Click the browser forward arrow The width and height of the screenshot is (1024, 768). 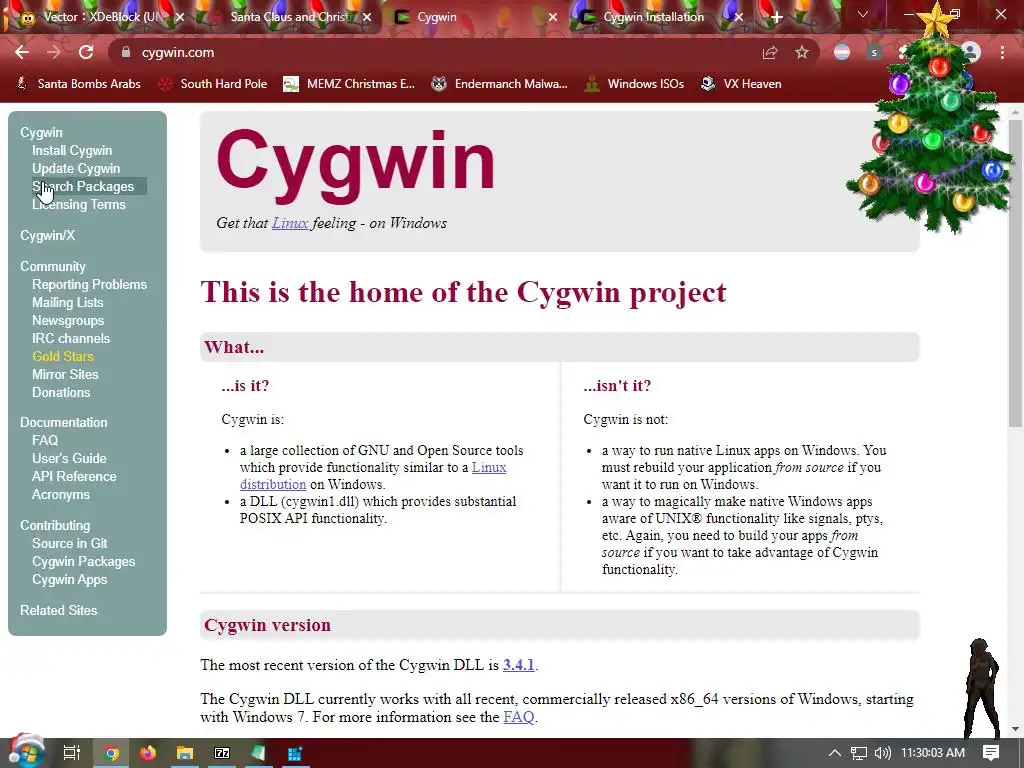(54, 52)
